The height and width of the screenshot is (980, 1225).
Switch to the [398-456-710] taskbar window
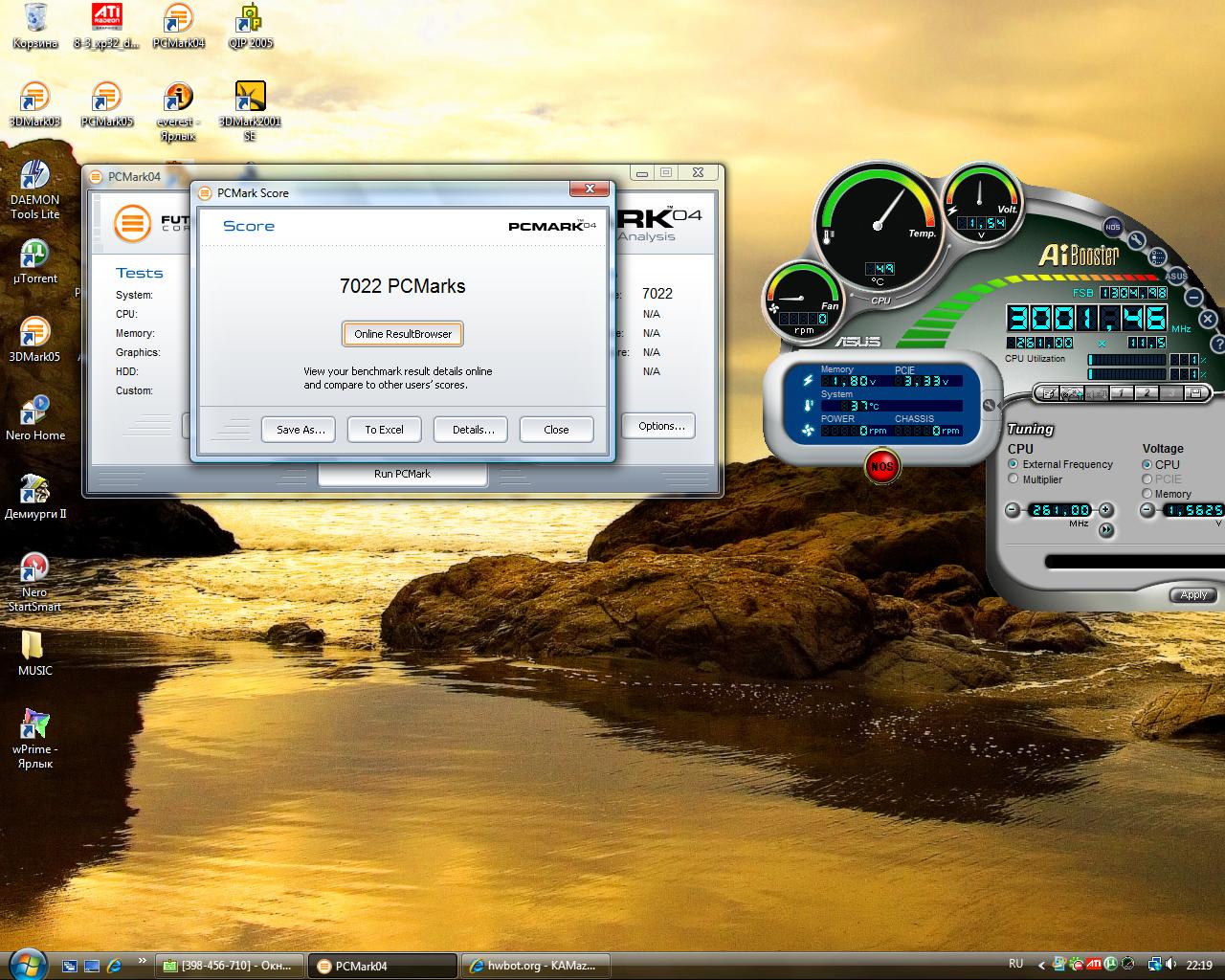230,966
